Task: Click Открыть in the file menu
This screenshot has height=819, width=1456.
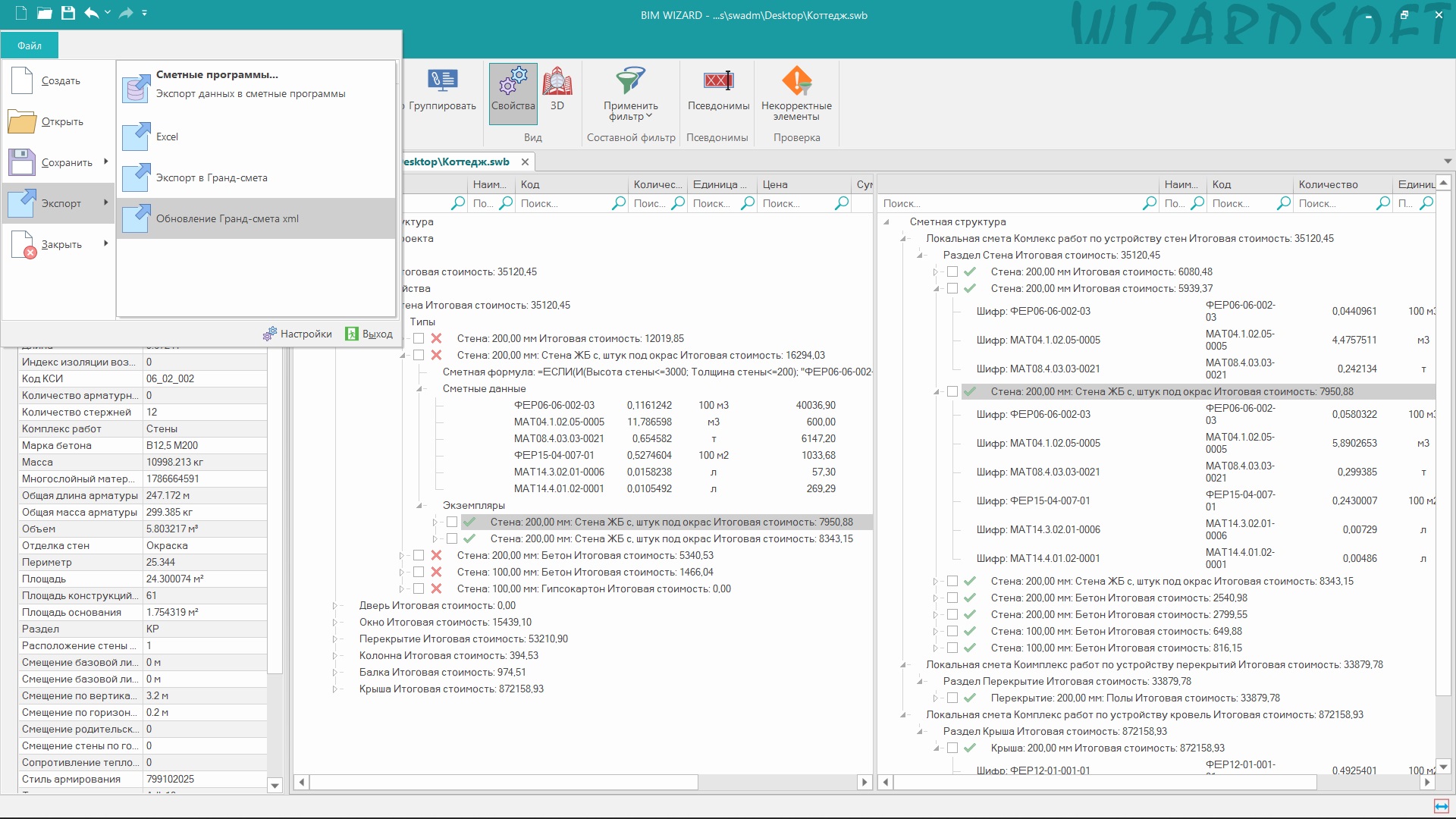Action: [58, 121]
